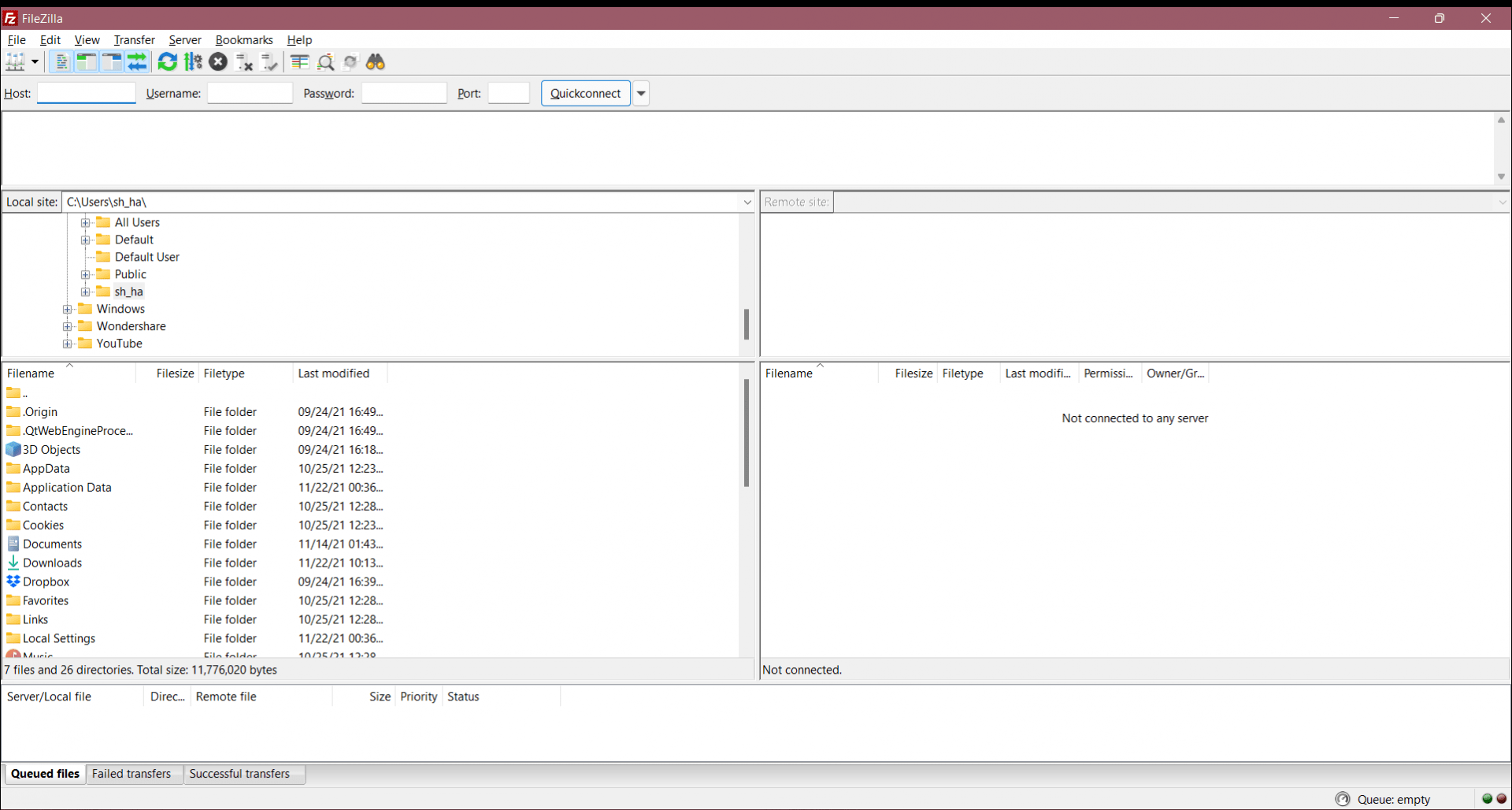Search for files remotely
Viewport: 1512px width, 810px height.
(x=376, y=61)
